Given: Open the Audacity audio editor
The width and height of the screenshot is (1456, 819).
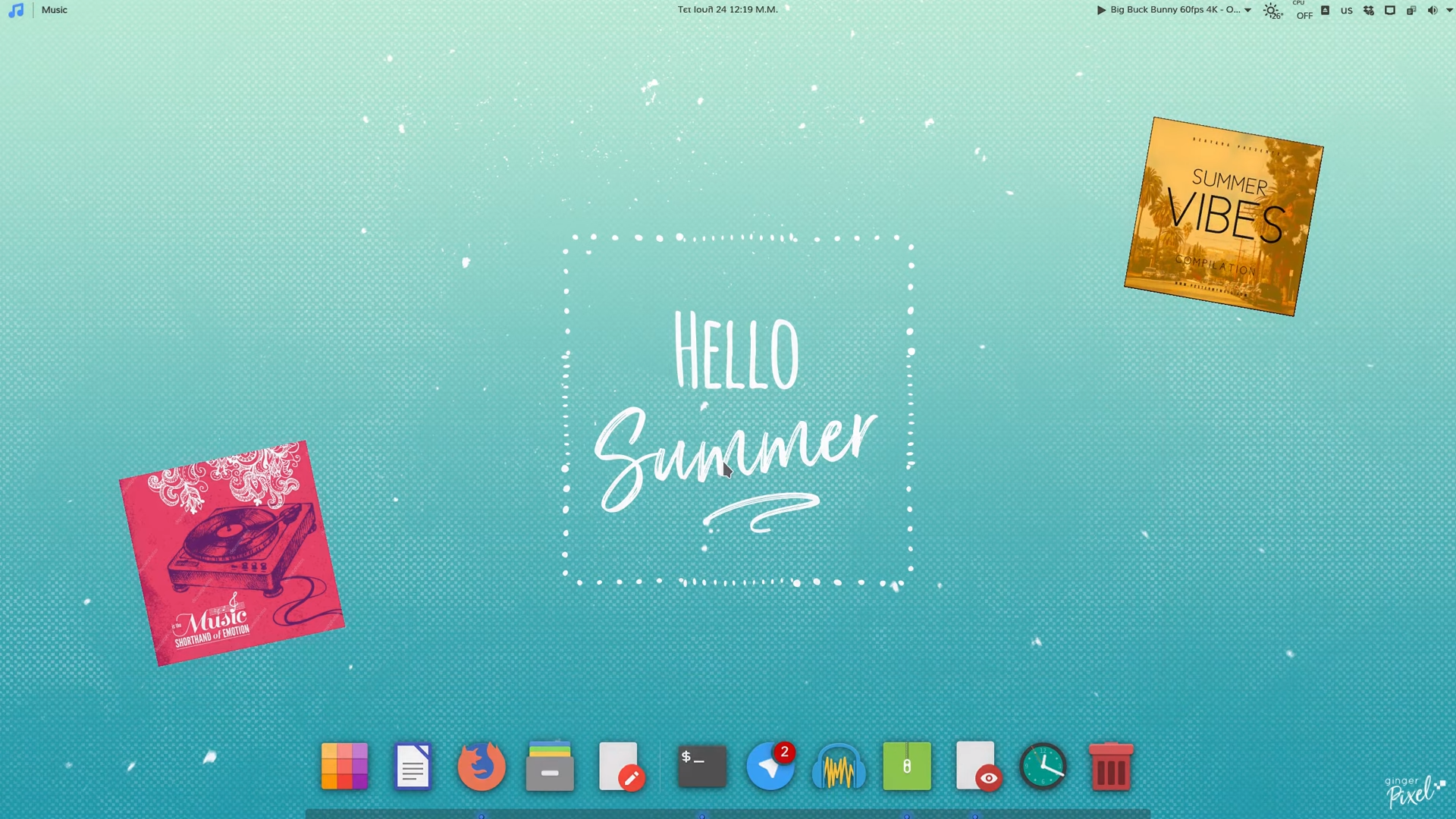Looking at the screenshot, I should click(839, 767).
